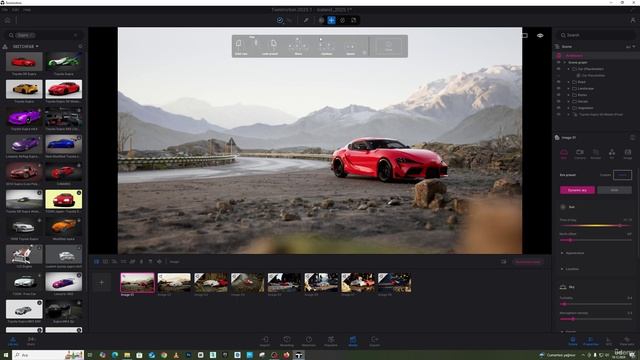Toggle visibility of Vegetation folder
Screen dimensions: 640x360
[558, 108]
